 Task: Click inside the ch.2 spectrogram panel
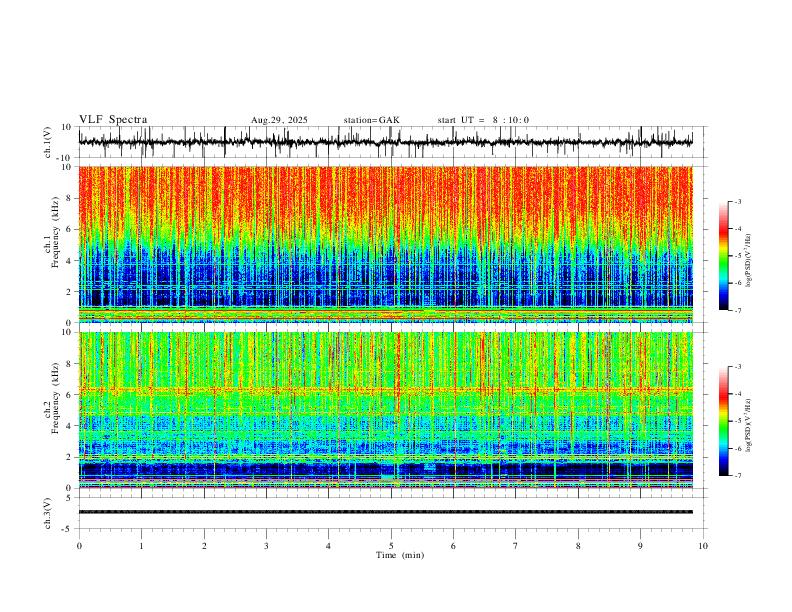(x=385, y=410)
